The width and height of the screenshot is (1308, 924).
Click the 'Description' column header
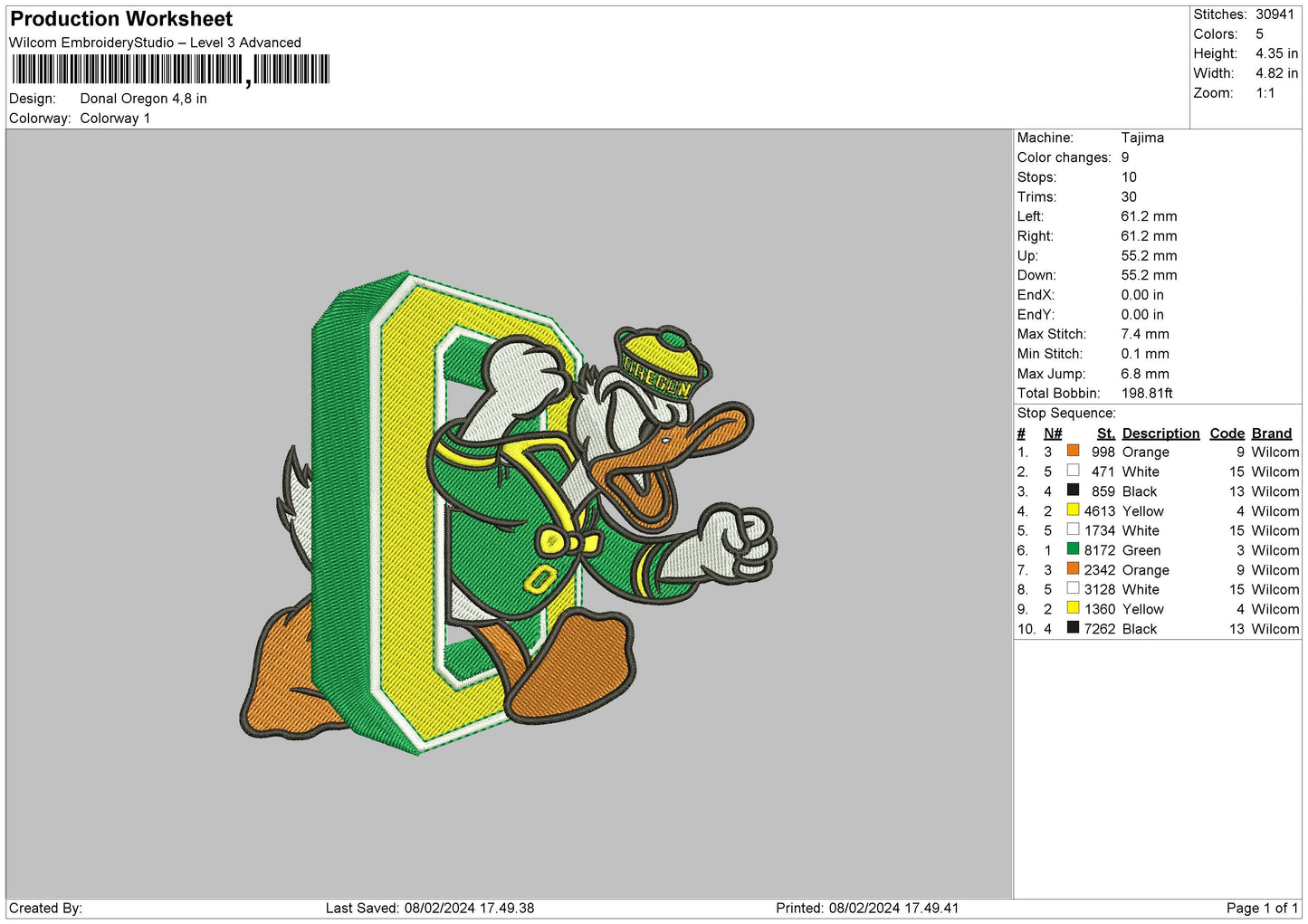point(1160,433)
